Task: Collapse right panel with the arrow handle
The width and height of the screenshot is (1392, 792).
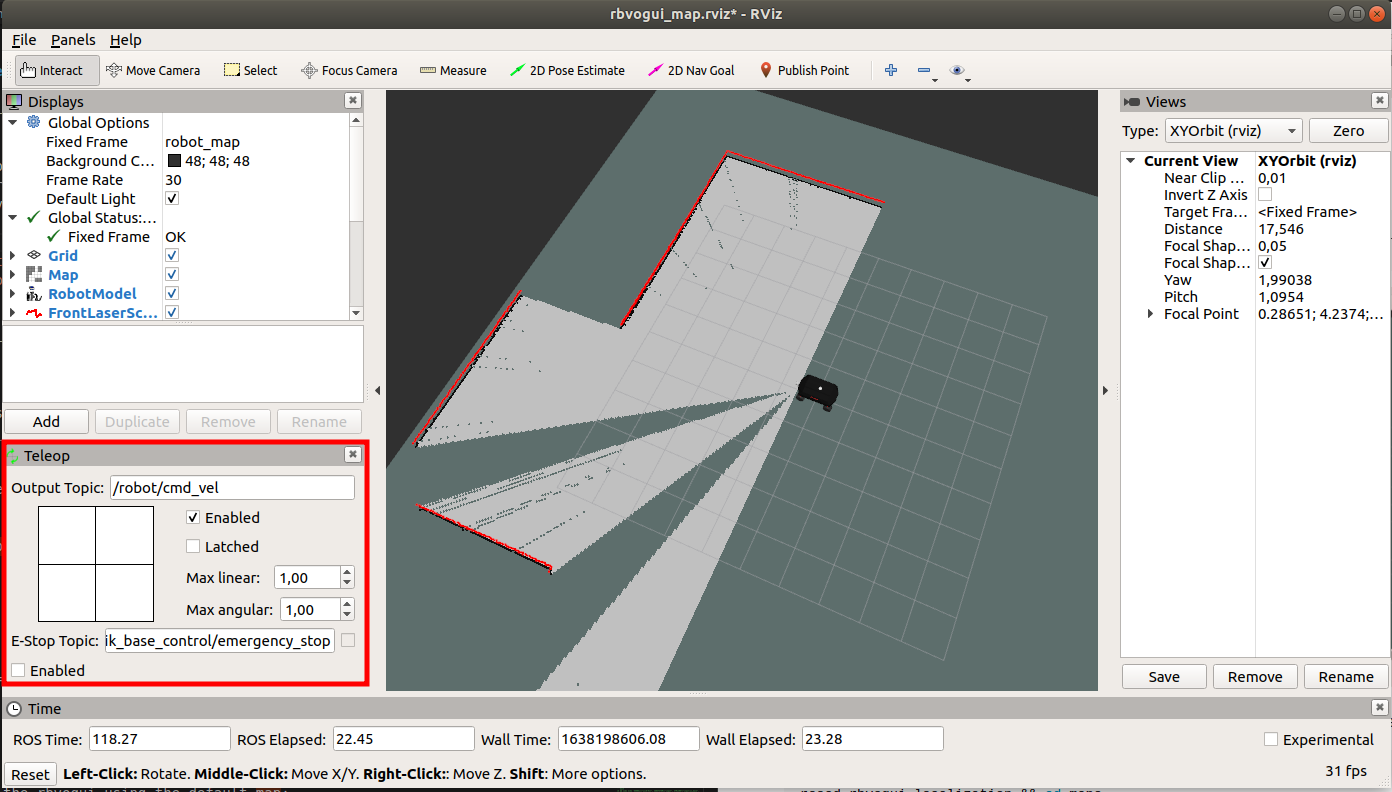Action: point(1105,390)
